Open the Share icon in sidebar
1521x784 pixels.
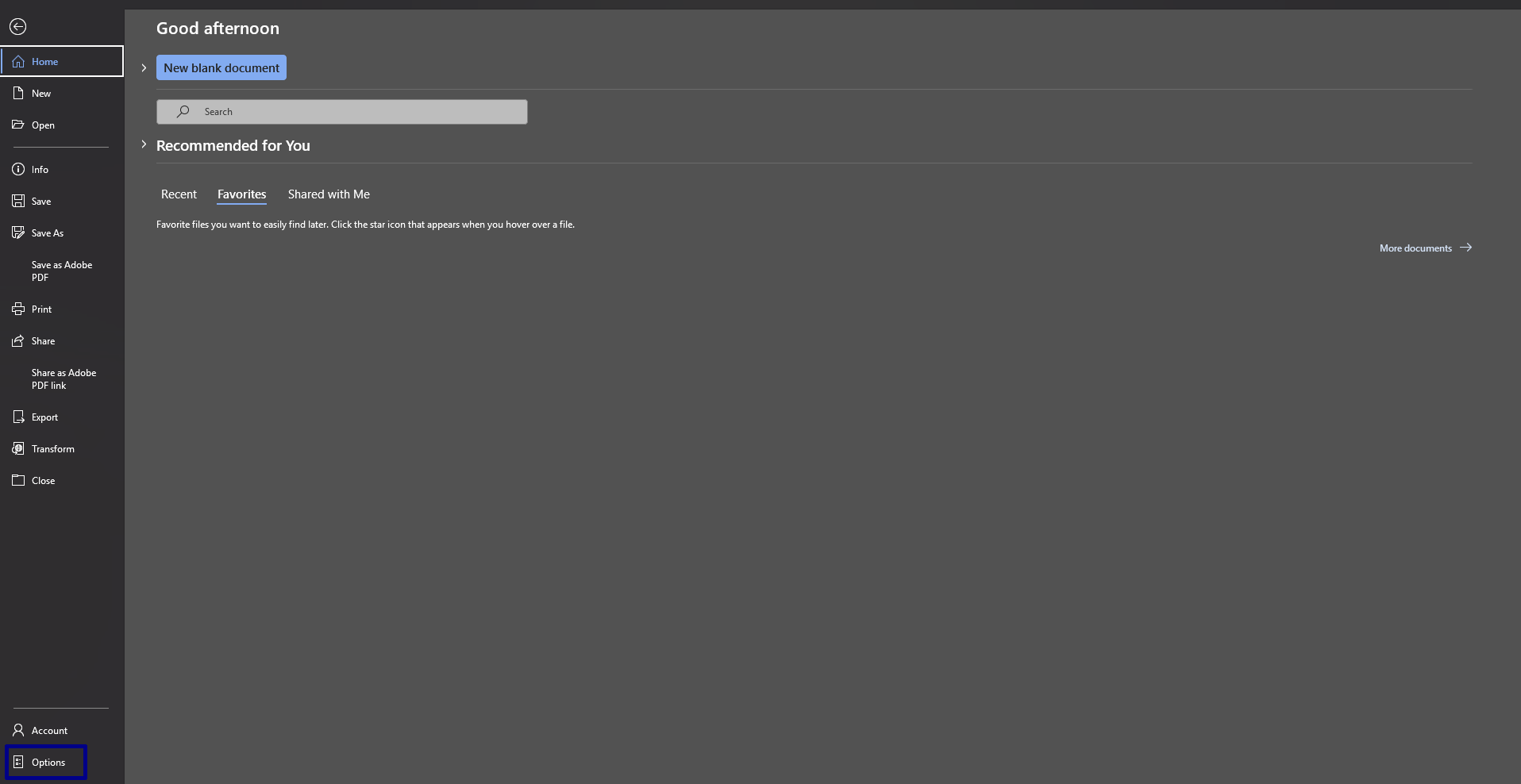[x=18, y=340]
